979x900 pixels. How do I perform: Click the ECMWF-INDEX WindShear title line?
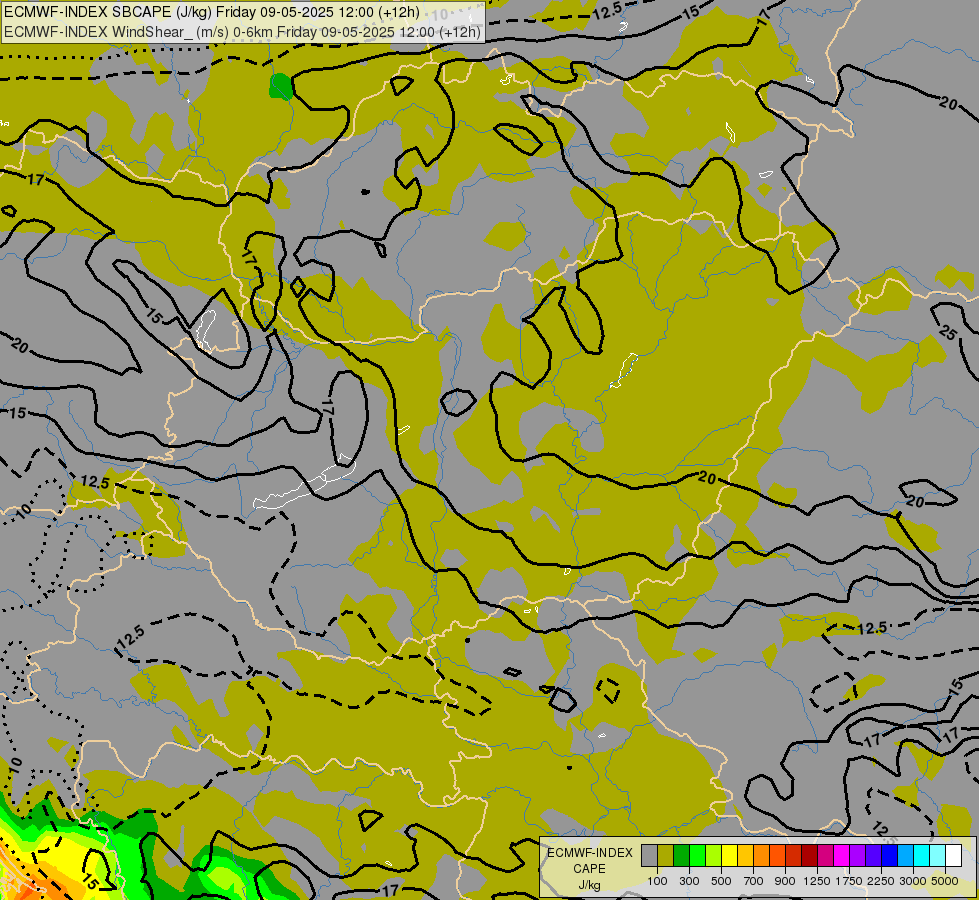click(x=242, y=32)
